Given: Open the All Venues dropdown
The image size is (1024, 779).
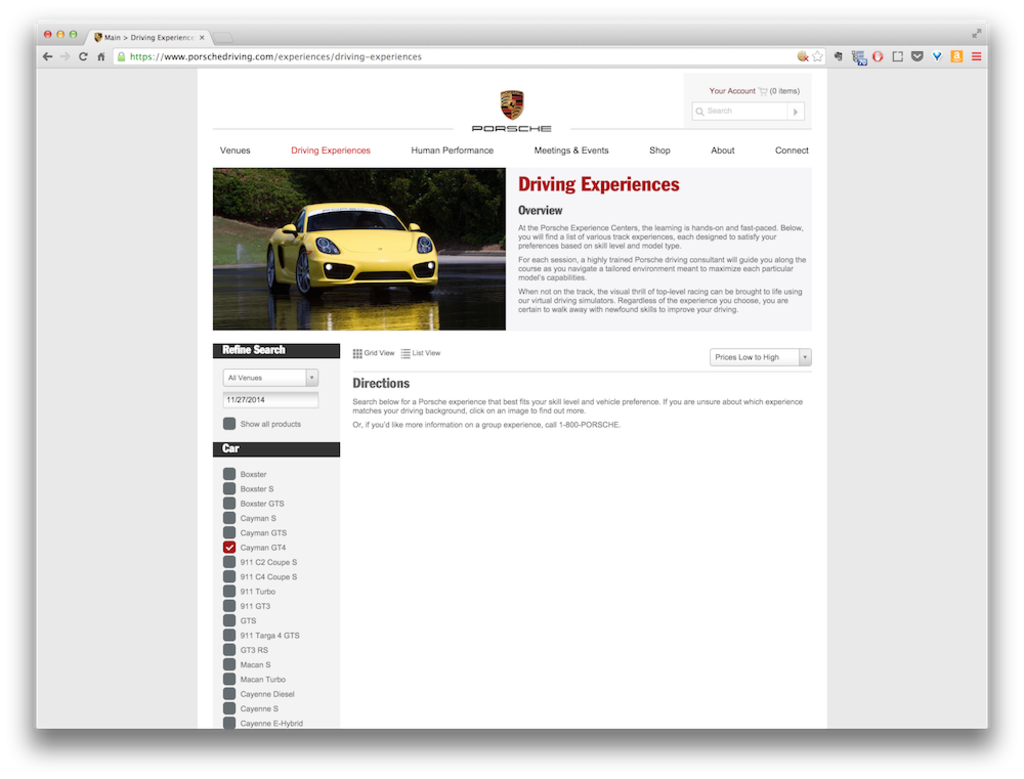Looking at the screenshot, I should point(270,378).
